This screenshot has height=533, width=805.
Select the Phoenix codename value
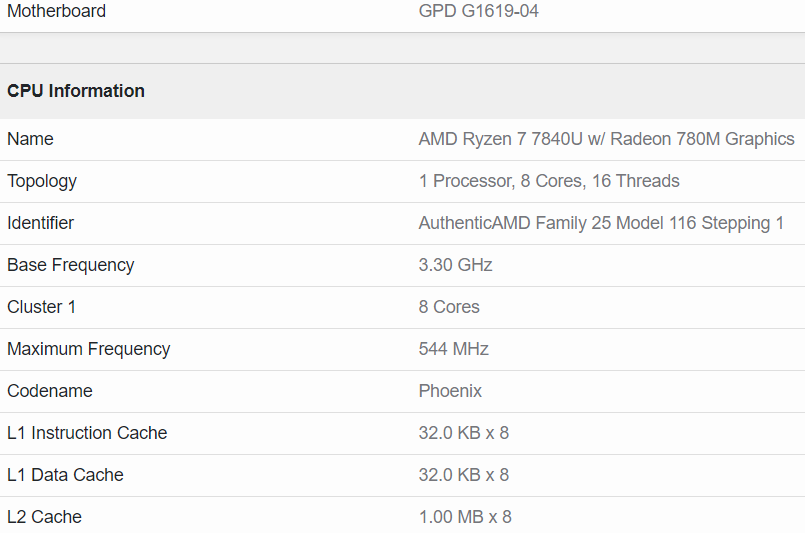point(450,391)
